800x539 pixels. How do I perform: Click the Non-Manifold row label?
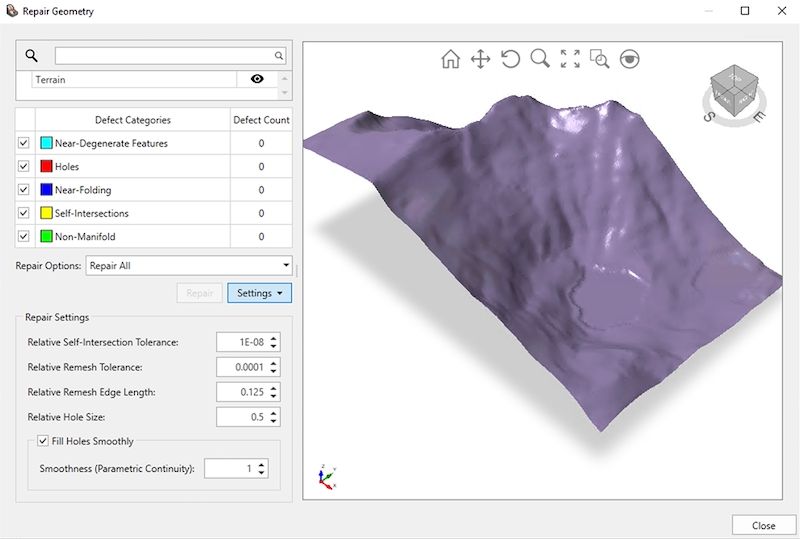pos(85,237)
